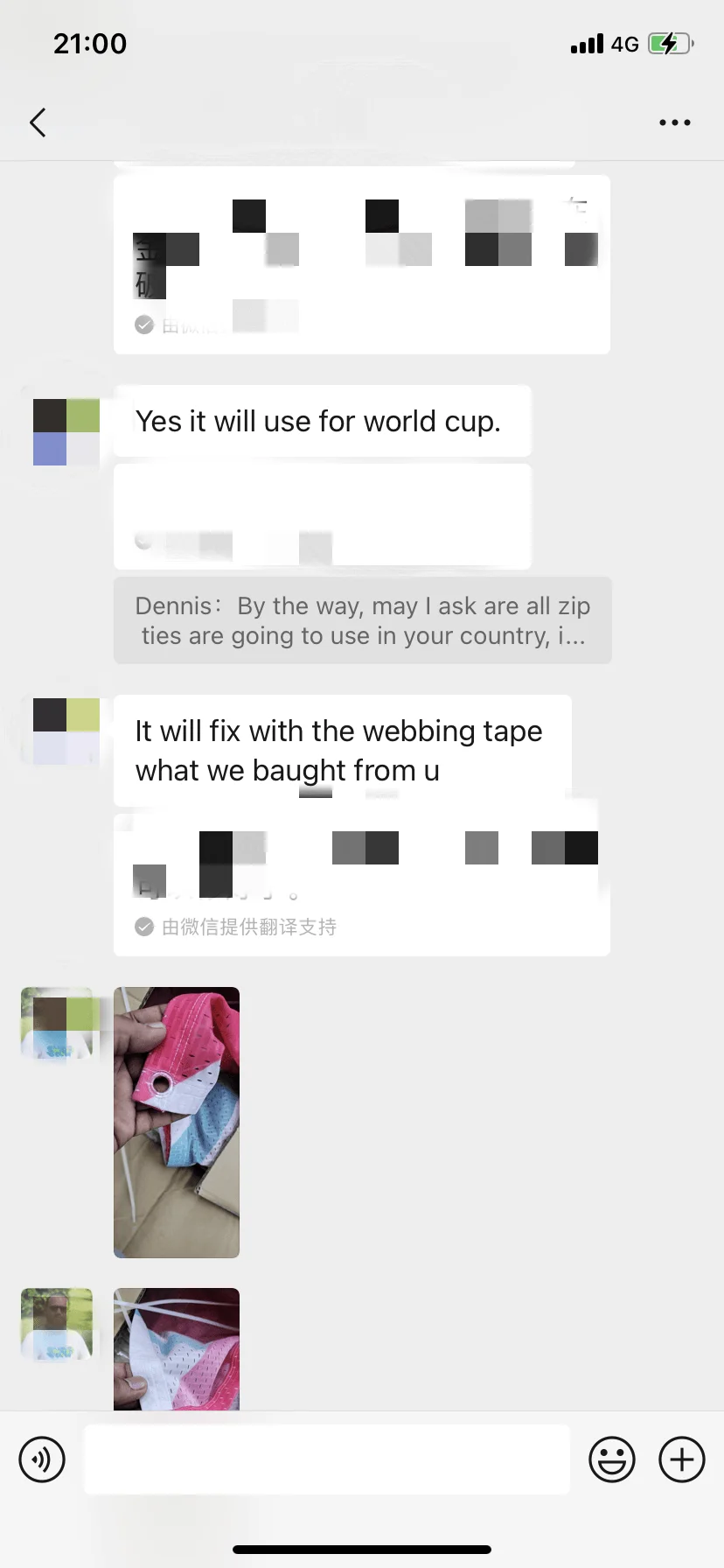Tap sender avatar beside the first fabric photo
Screen dimensions: 724x1568
57,1023
